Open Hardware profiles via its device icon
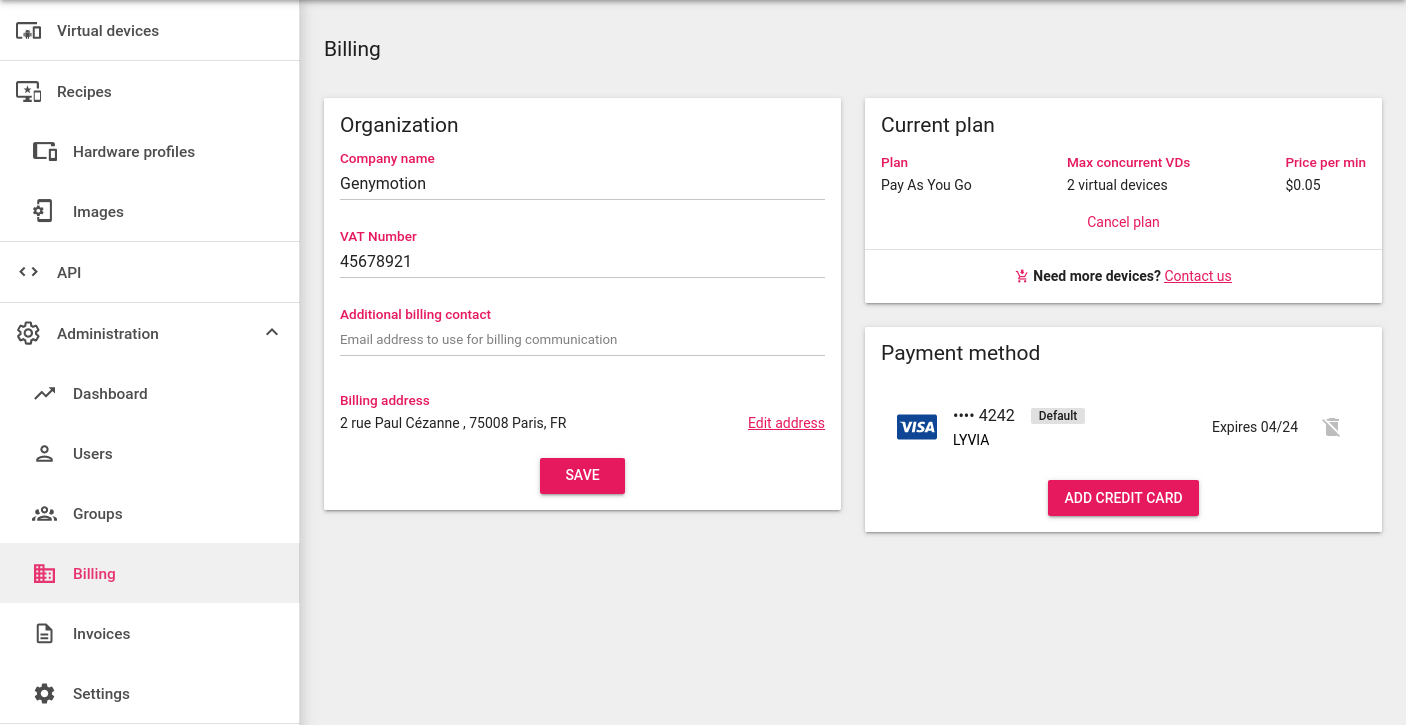This screenshot has height=725, width=1406. coord(44,152)
